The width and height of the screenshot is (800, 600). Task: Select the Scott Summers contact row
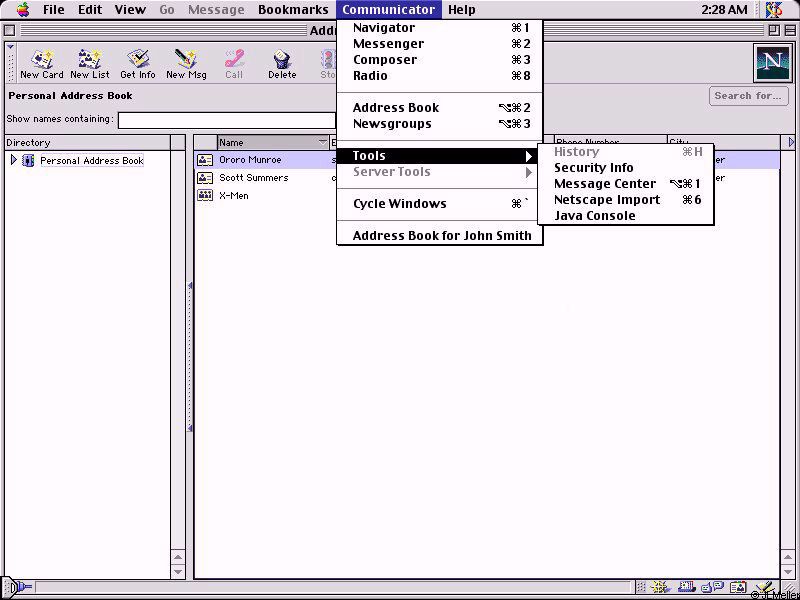coord(254,178)
